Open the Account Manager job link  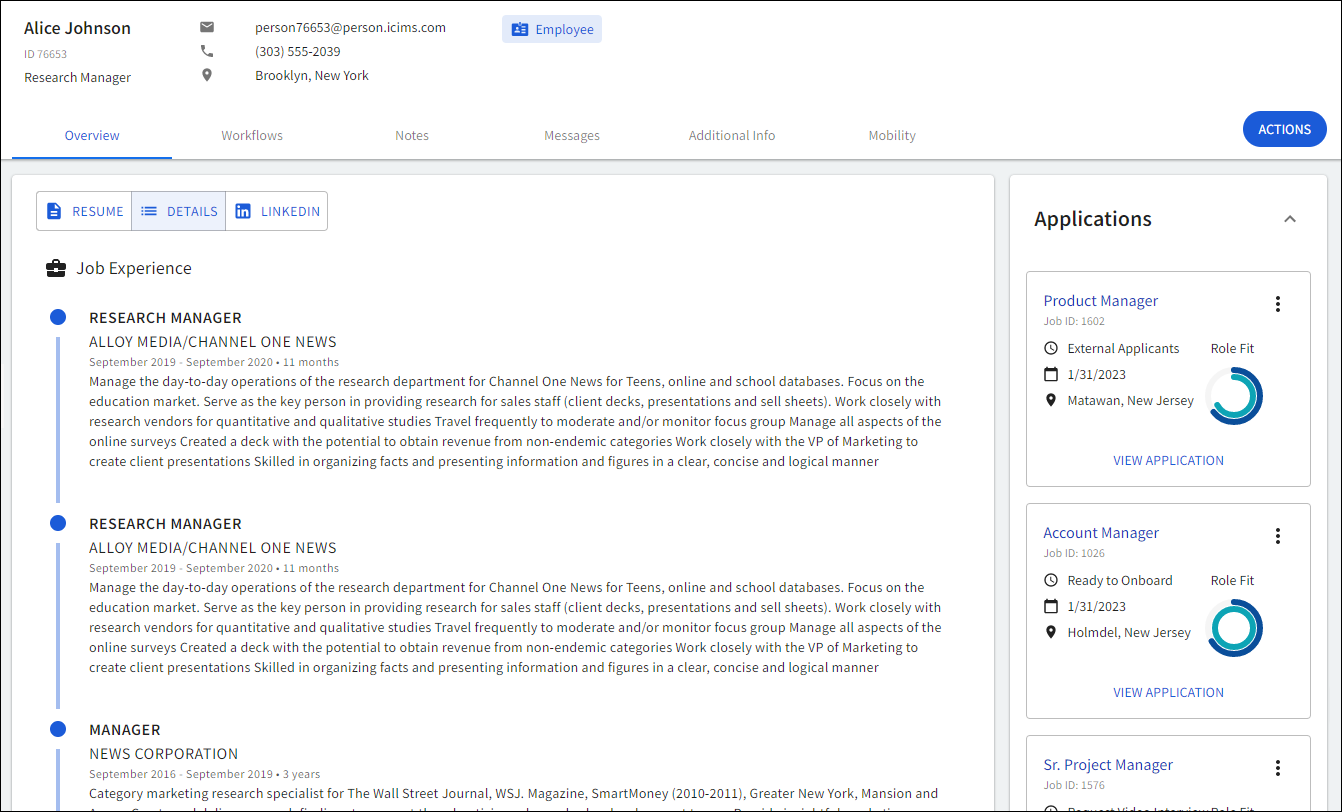tap(1101, 533)
